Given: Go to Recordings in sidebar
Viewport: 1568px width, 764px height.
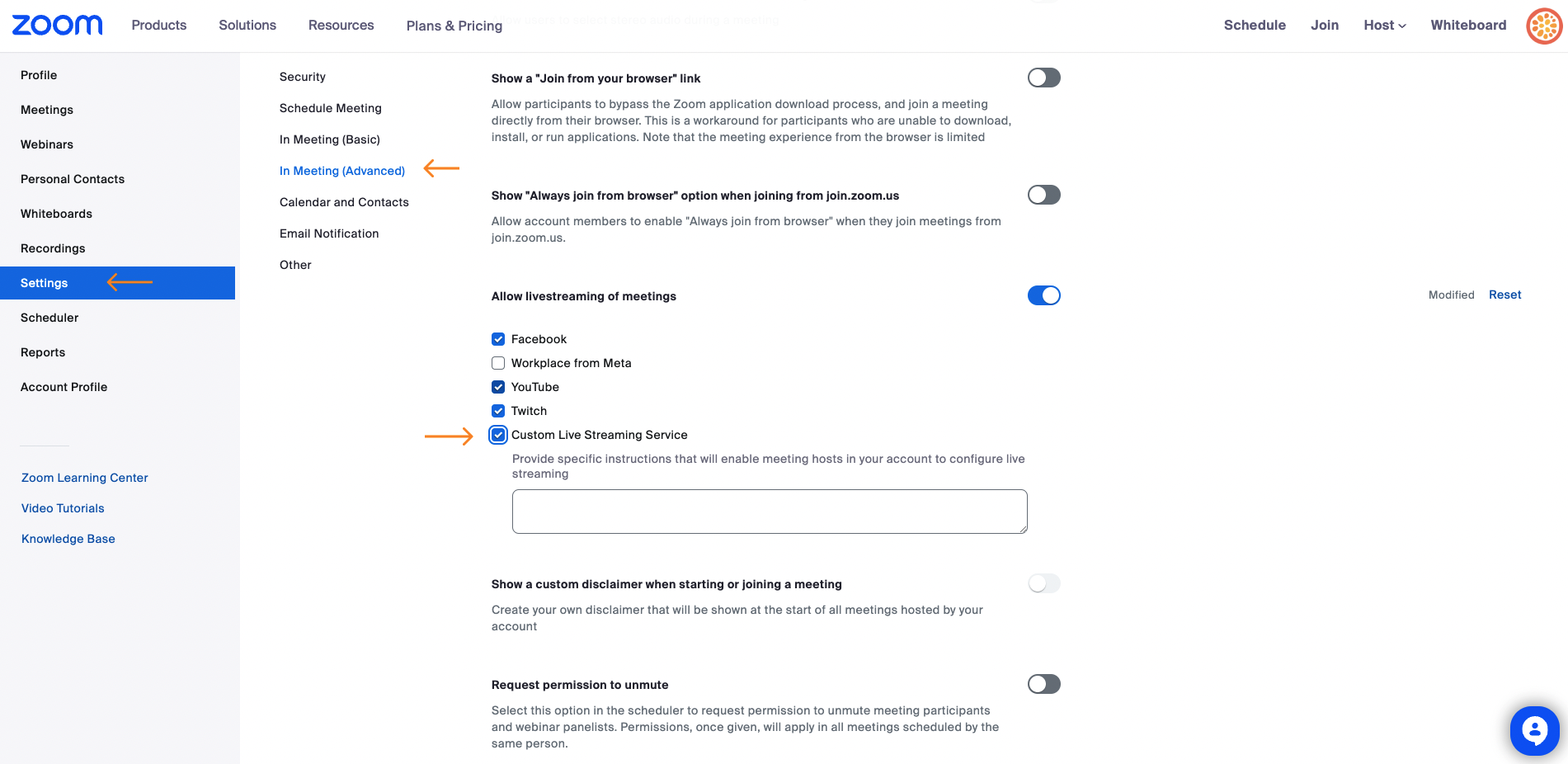Looking at the screenshot, I should click(x=53, y=248).
